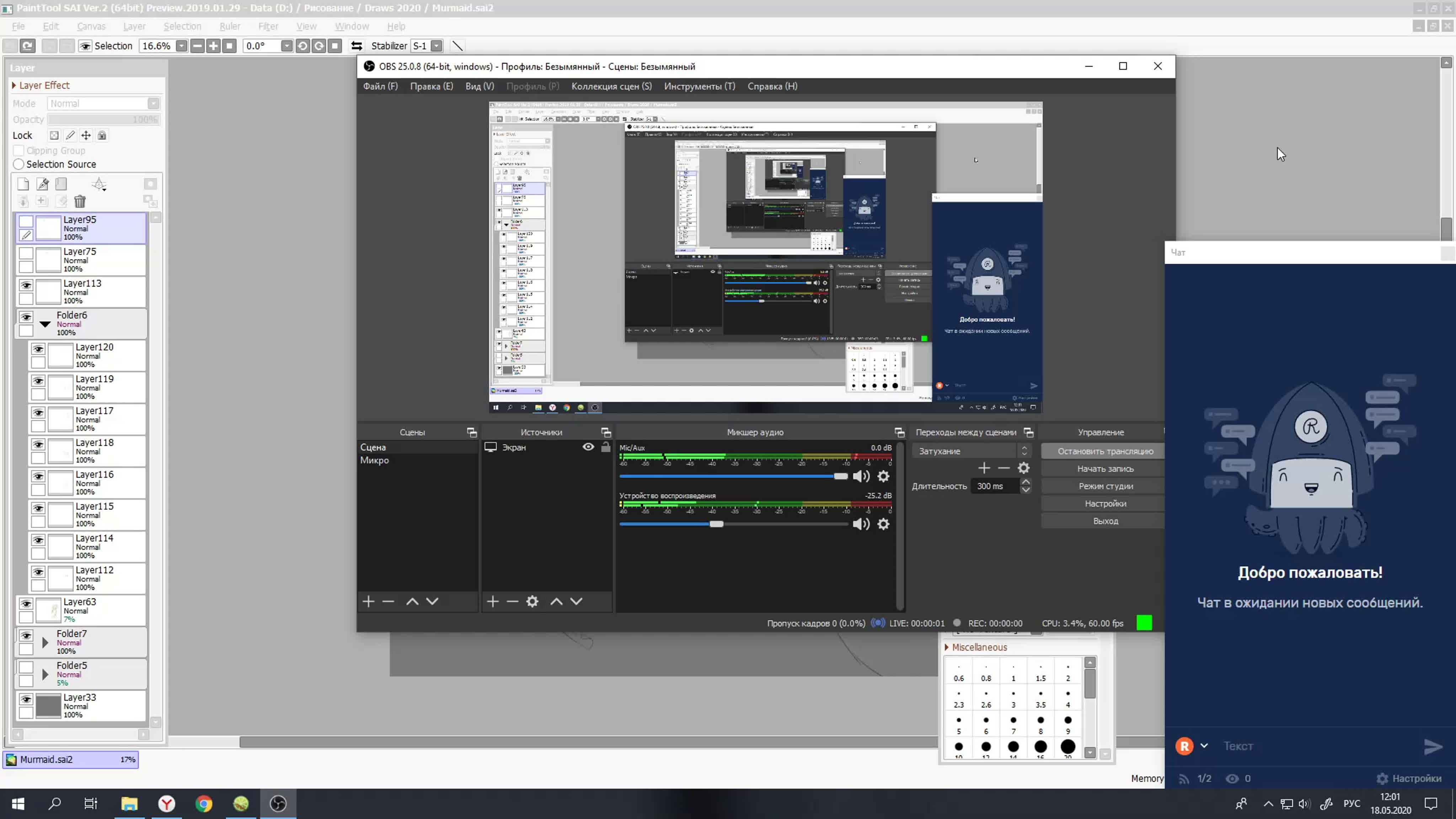Click Остановить трансляцию button
This screenshot has width=1456, height=819.
(x=1105, y=451)
